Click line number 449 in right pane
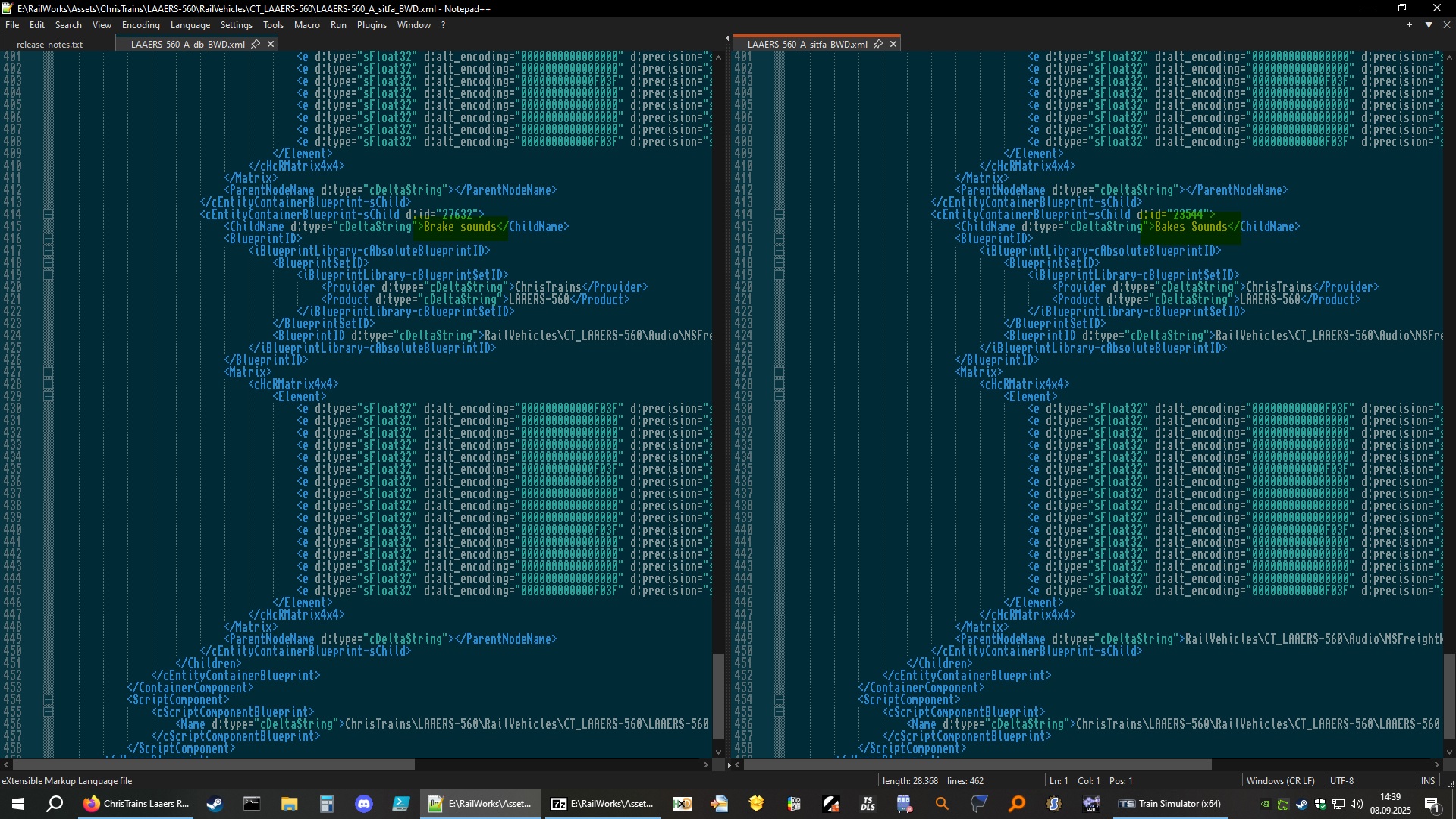 (x=743, y=639)
